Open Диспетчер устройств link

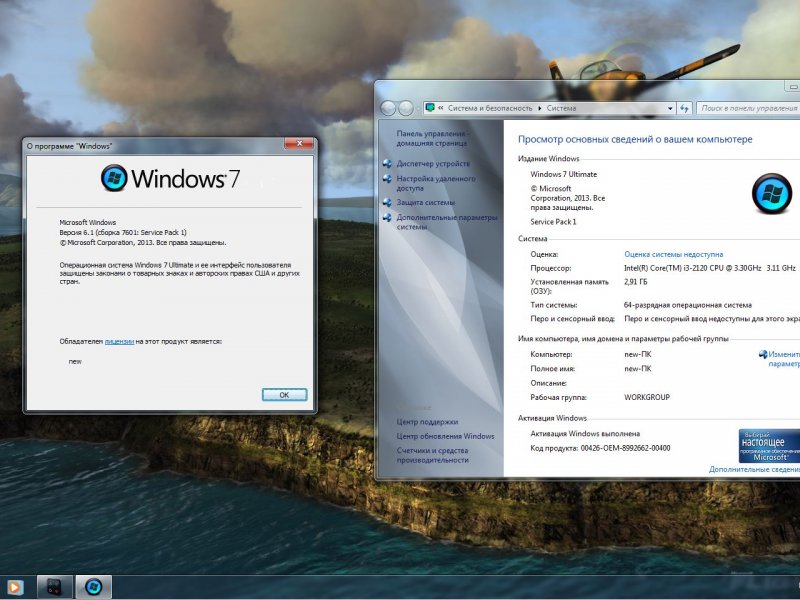tap(433, 164)
